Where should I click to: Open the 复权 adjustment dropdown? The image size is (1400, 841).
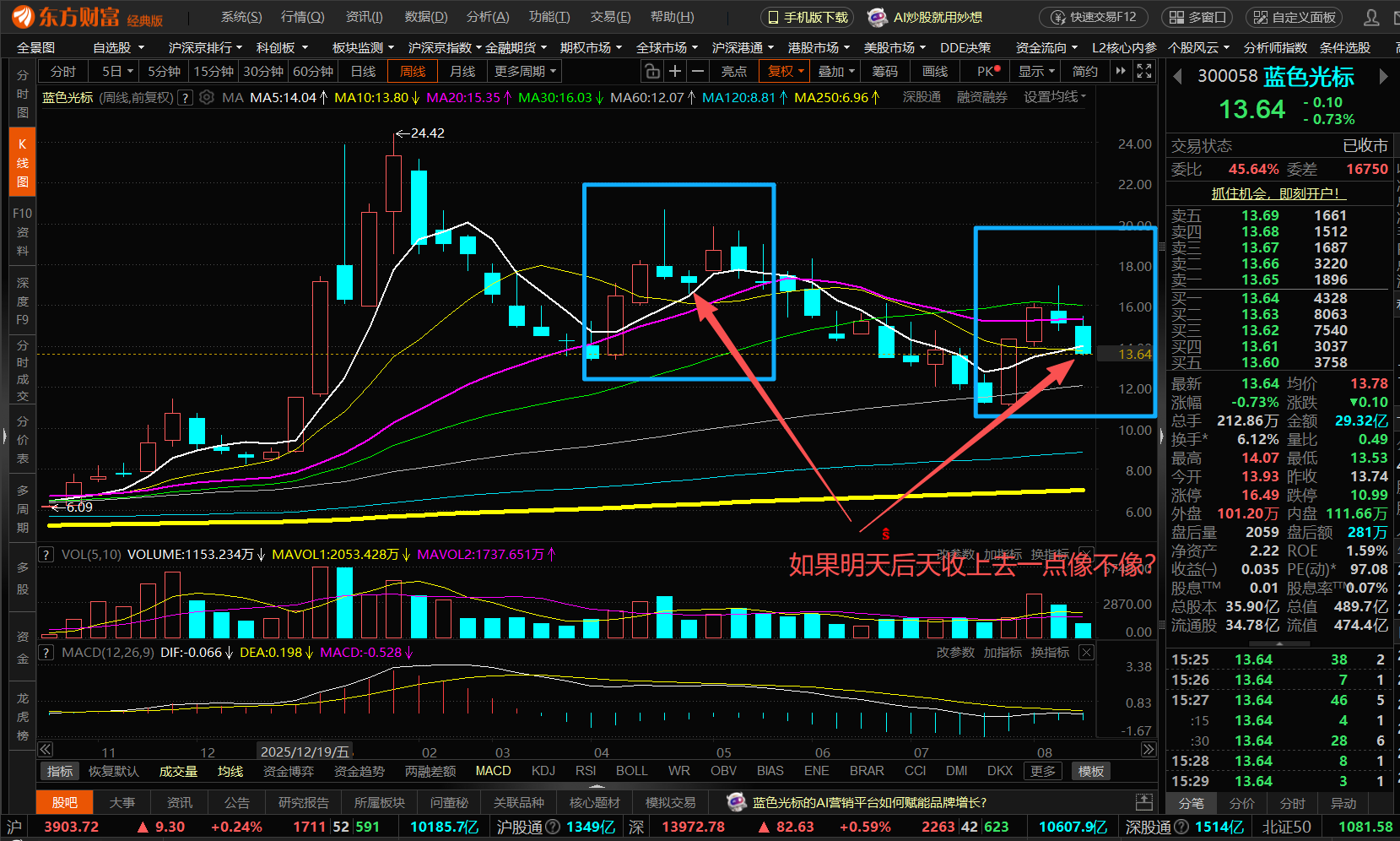click(786, 72)
